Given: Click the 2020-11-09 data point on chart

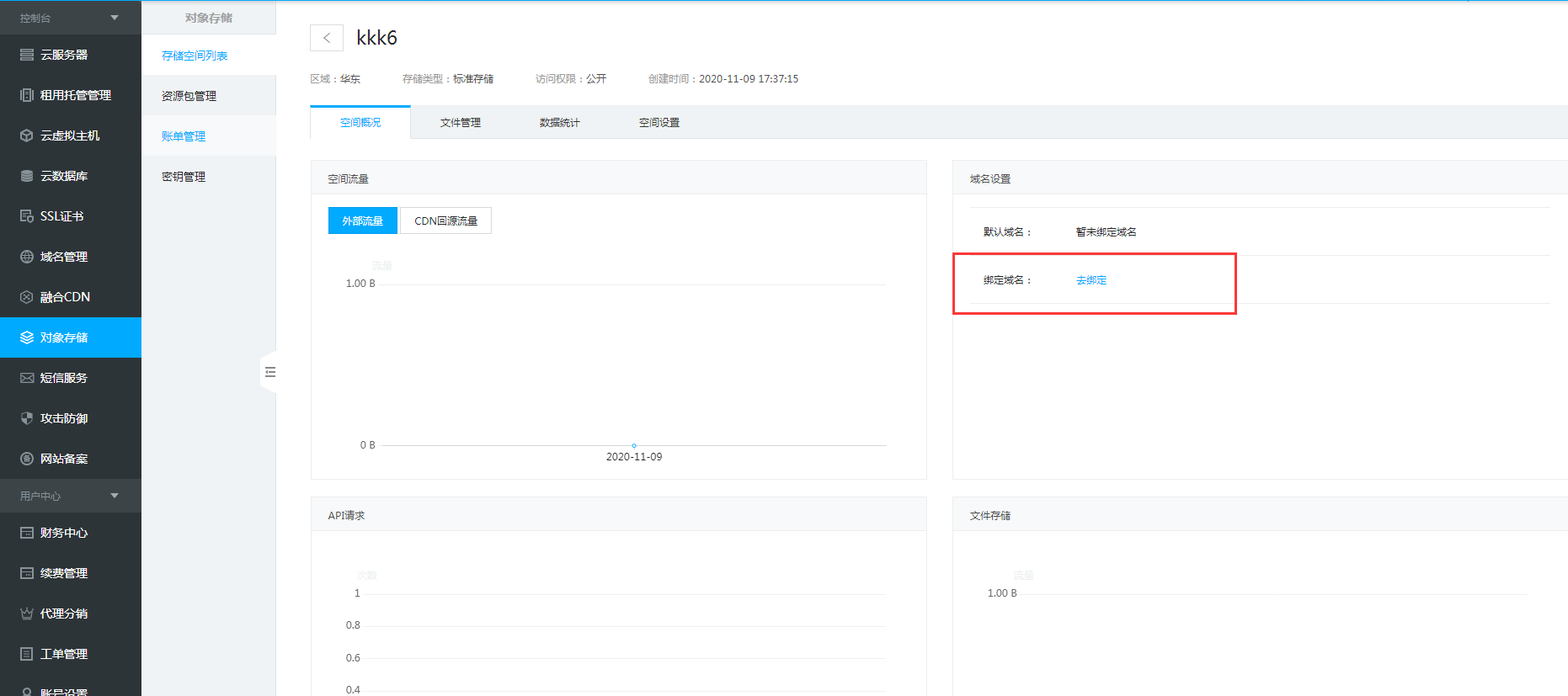Looking at the screenshot, I should [634, 445].
